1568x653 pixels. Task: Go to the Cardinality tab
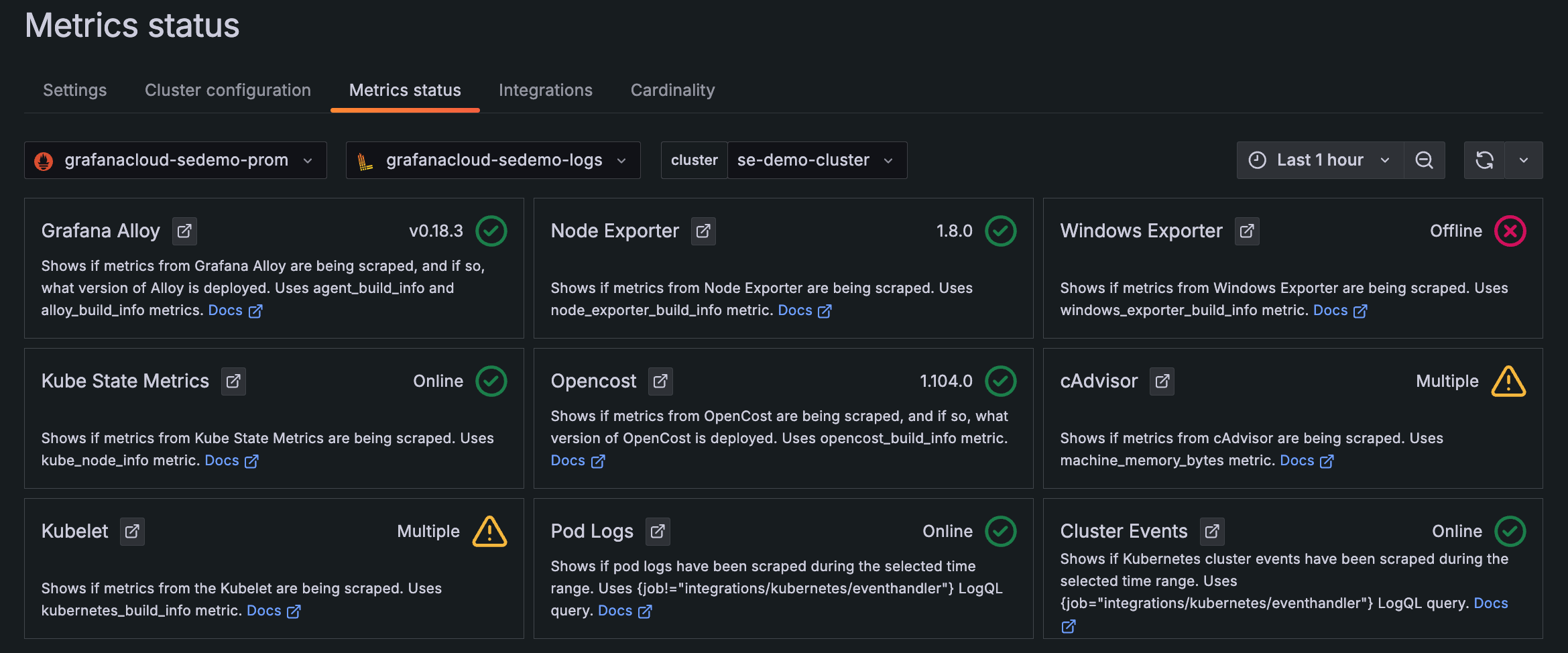[x=672, y=91]
